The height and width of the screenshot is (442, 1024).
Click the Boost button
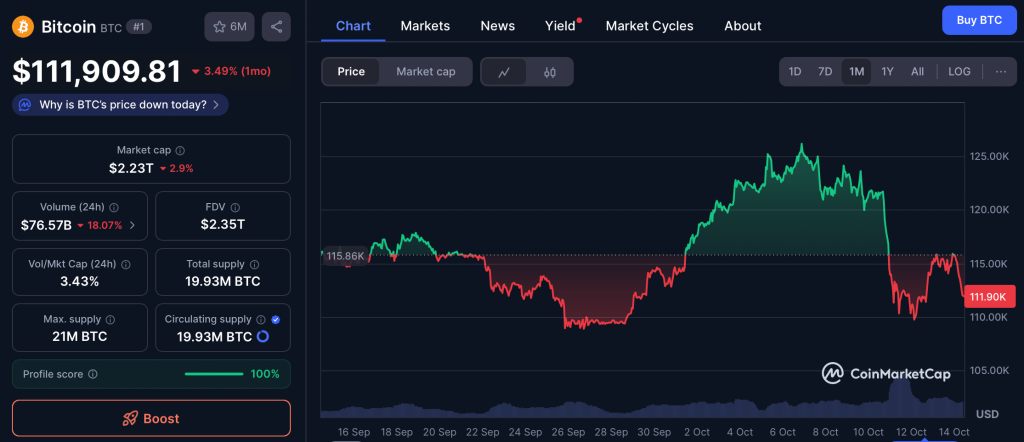(151, 418)
